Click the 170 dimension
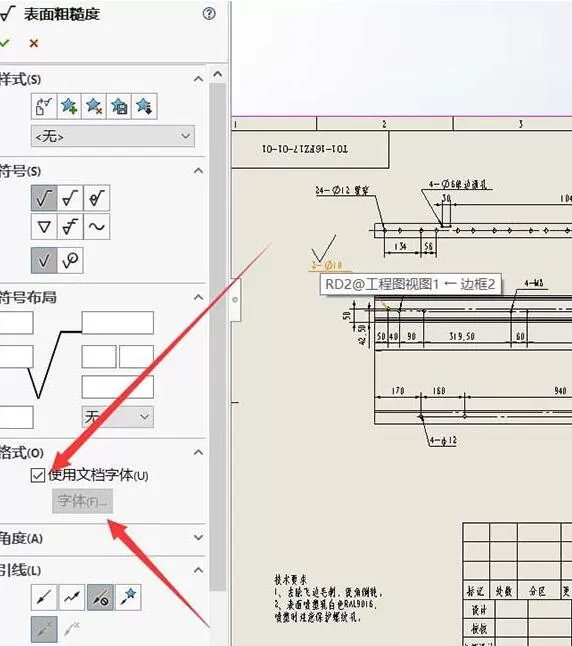The width and height of the screenshot is (572, 646). tap(398, 390)
